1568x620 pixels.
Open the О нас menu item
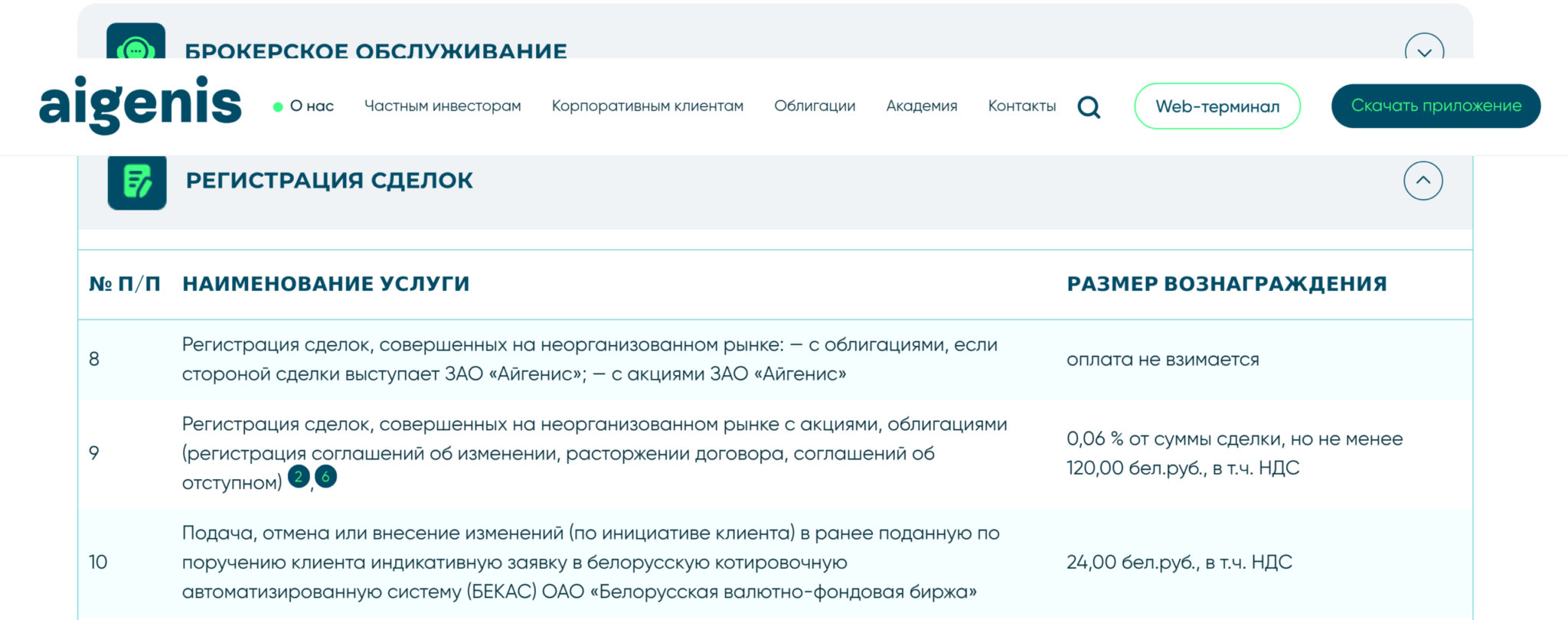pyautogui.click(x=312, y=106)
